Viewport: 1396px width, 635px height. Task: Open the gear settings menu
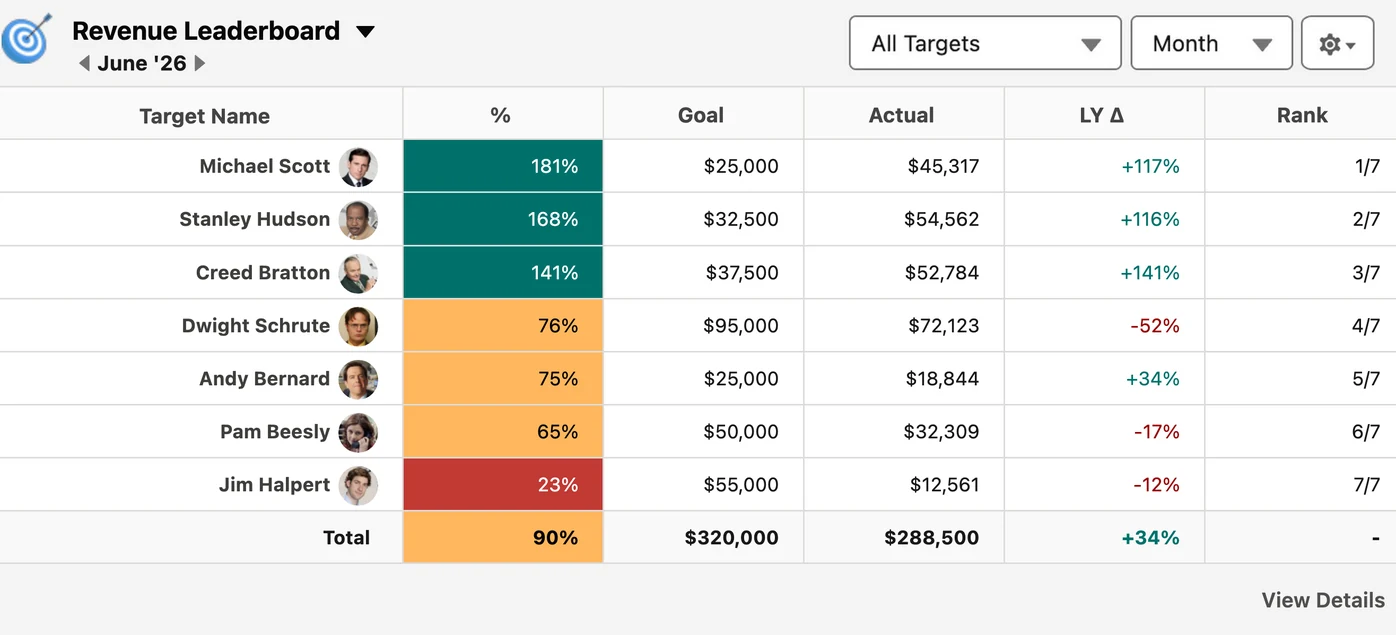pos(1337,43)
